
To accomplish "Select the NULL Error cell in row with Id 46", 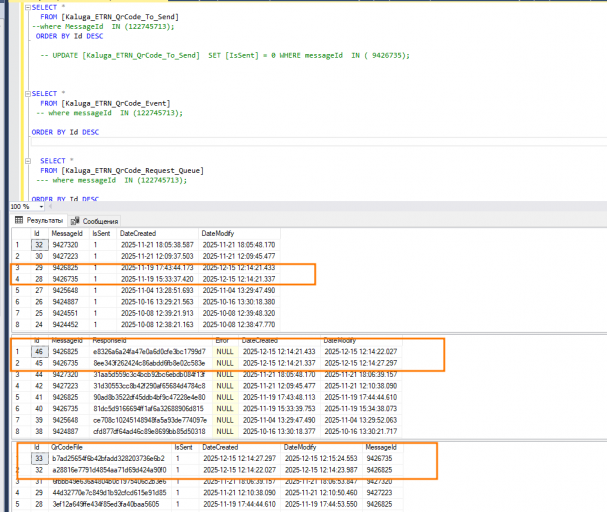I will [x=225, y=351].
